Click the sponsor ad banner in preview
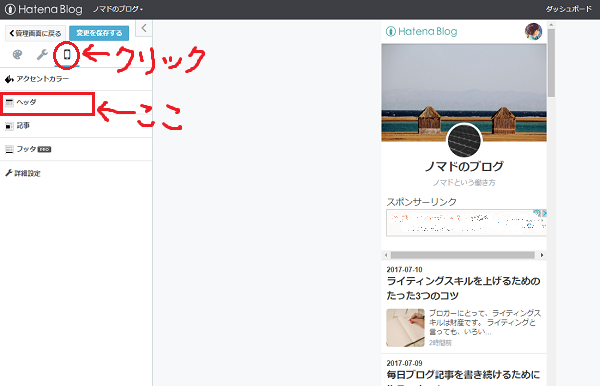 point(466,223)
